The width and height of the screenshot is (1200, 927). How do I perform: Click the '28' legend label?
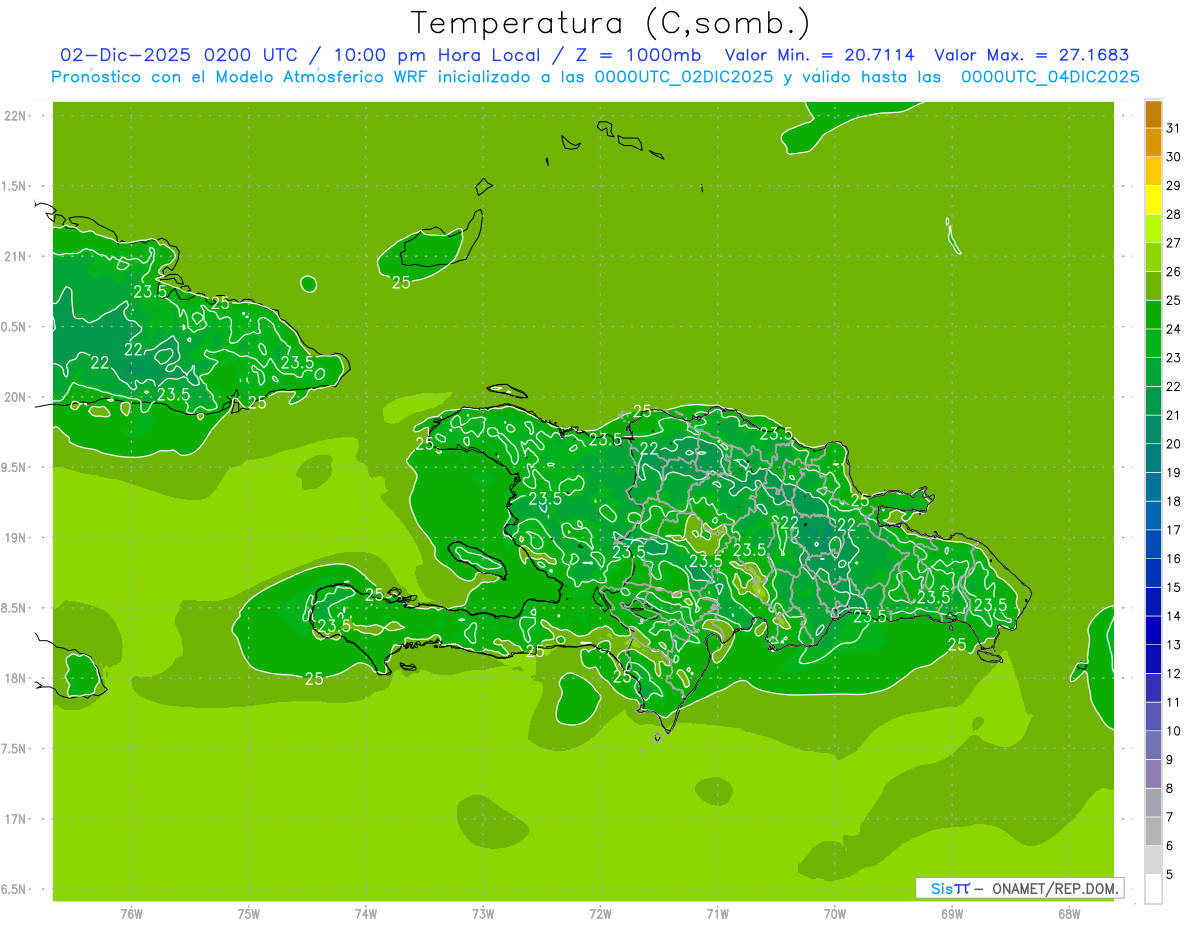(1173, 214)
